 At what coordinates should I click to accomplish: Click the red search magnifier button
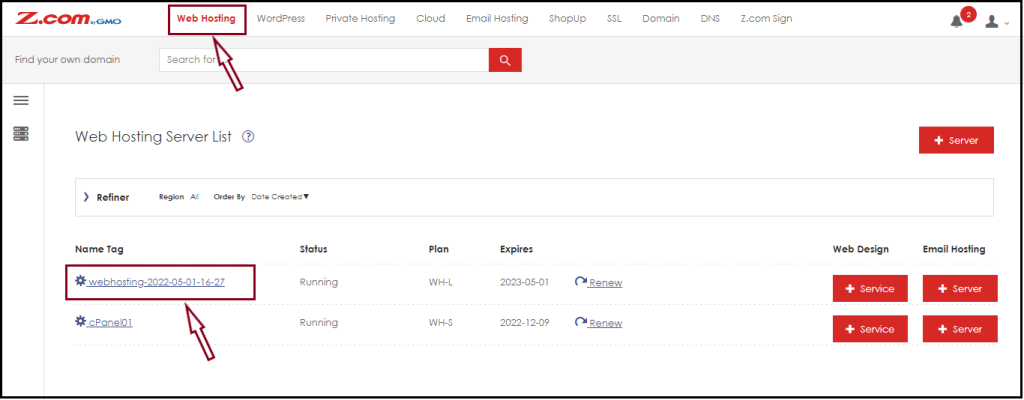[x=505, y=60]
